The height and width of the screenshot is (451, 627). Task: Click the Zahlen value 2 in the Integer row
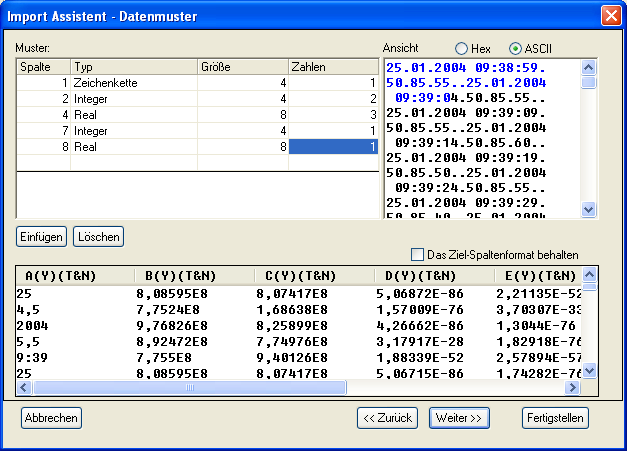point(333,99)
